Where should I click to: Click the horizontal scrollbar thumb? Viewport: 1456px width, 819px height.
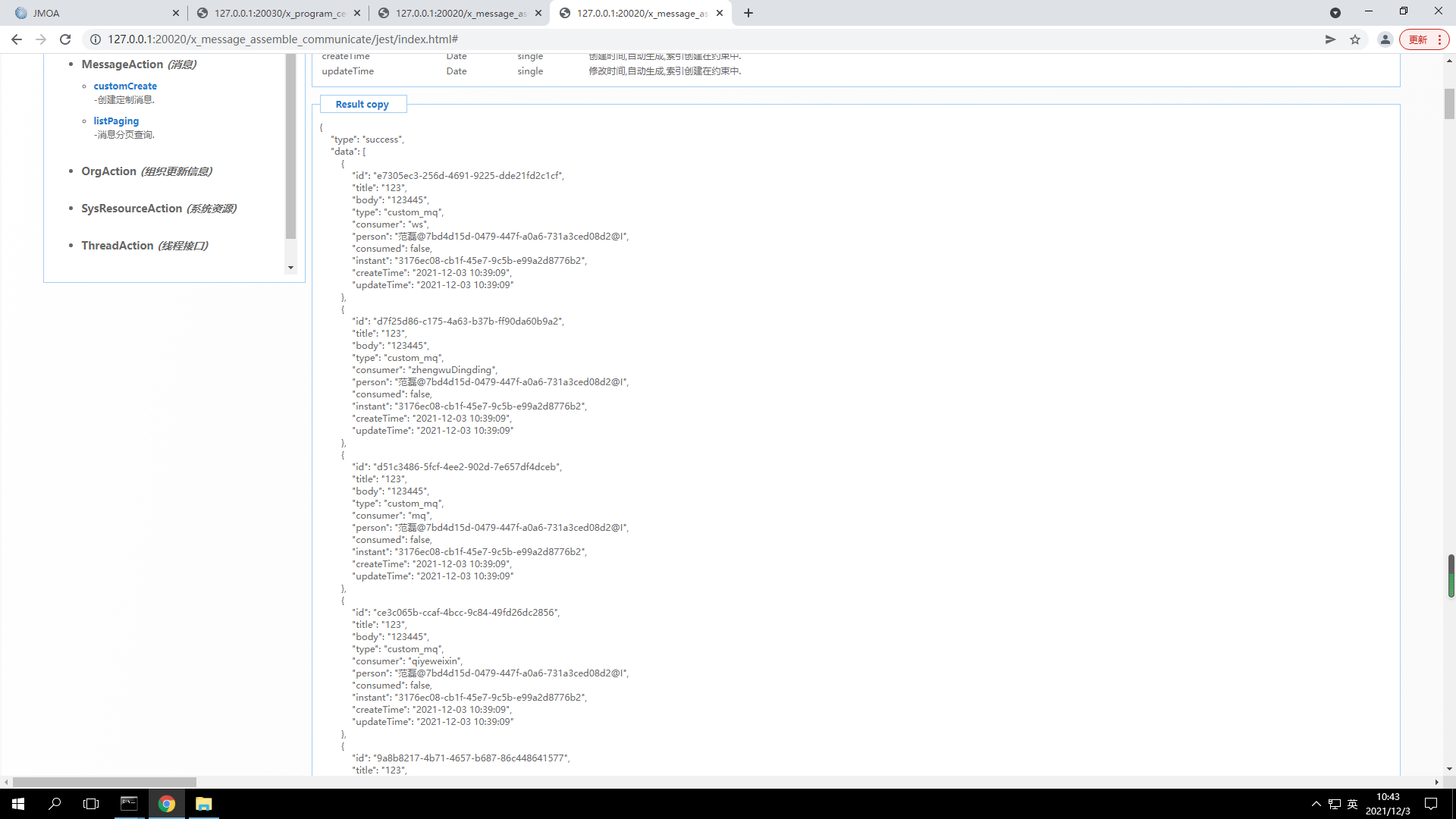(x=105, y=782)
